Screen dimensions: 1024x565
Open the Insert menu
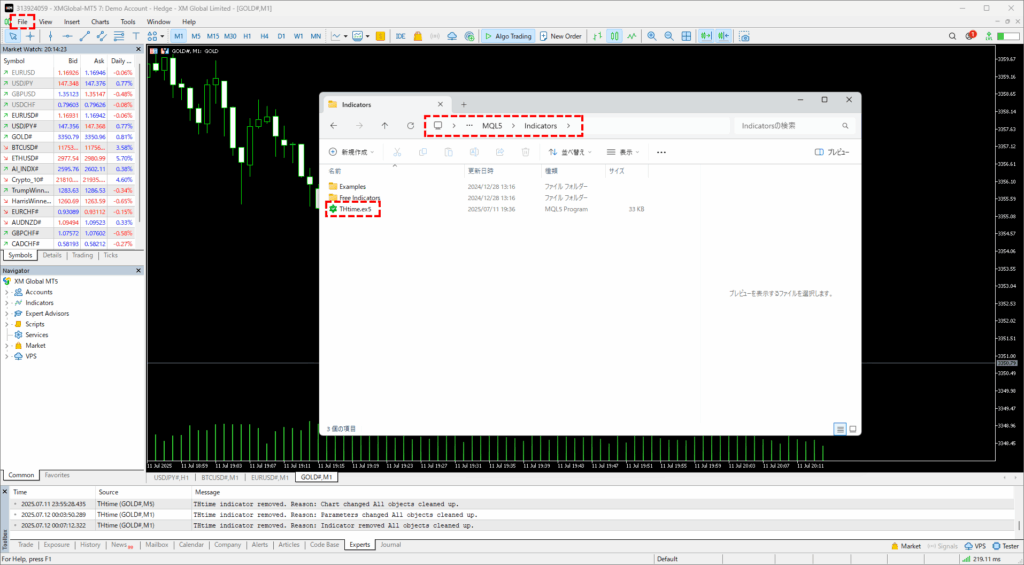(72, 22)
